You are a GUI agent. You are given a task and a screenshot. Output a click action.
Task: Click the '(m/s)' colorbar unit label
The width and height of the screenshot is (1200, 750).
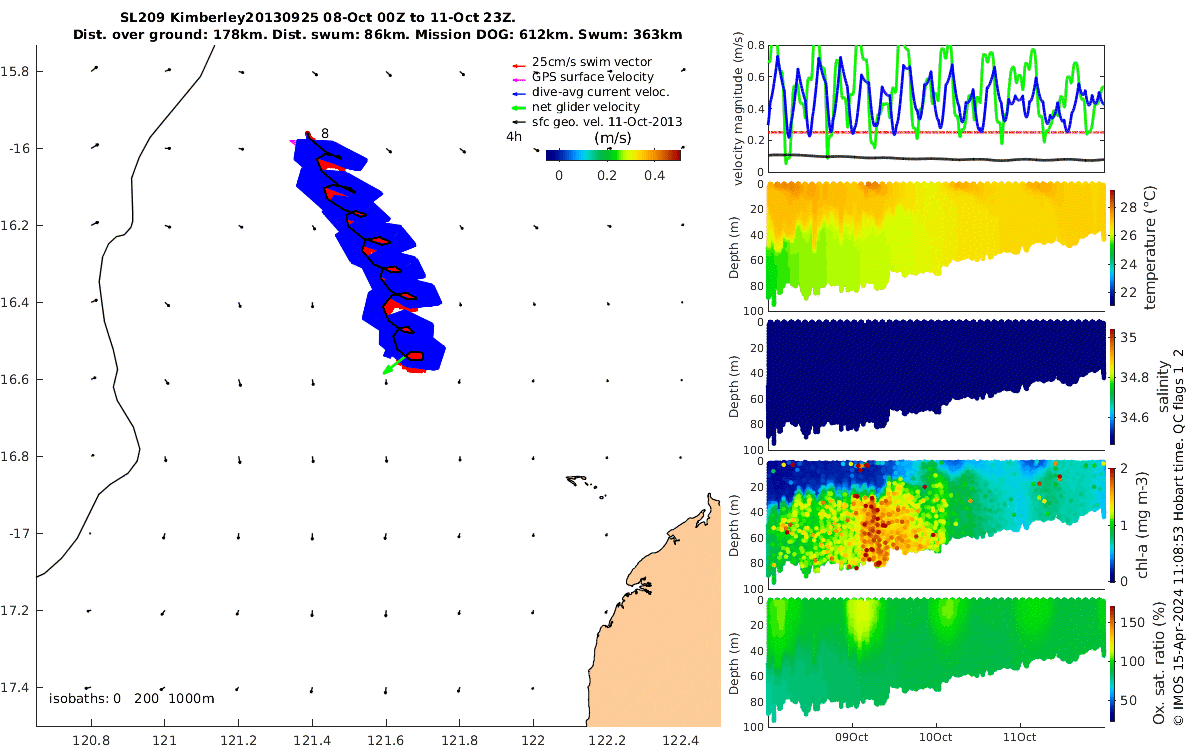click(612, 138)
